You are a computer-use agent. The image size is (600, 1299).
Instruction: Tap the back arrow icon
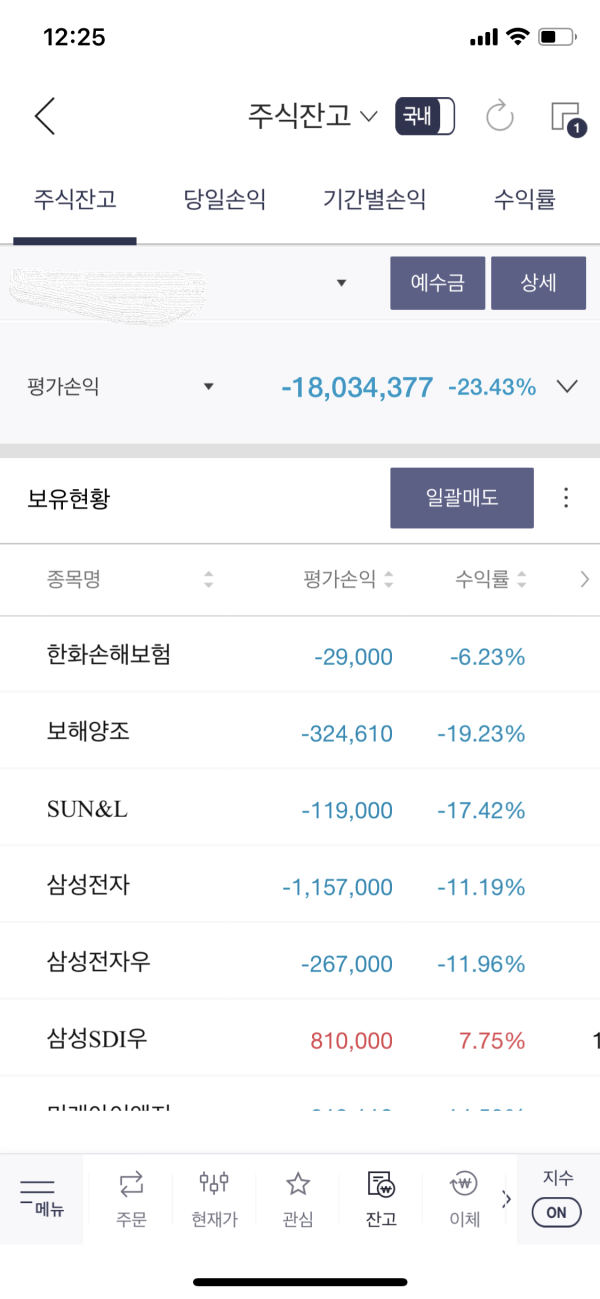pyautogui.click(x=44, y=117)
